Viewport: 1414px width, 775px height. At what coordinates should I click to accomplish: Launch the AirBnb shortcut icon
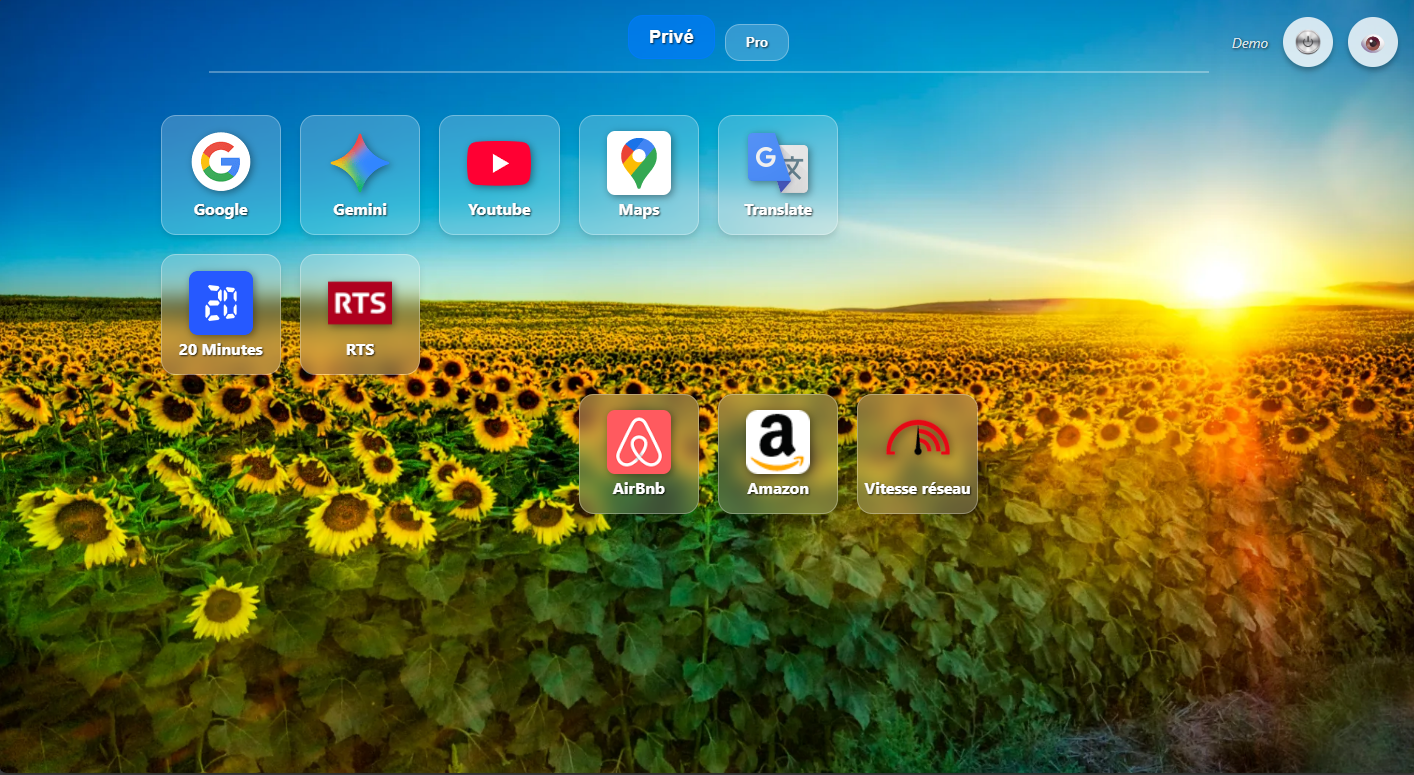[x=639, y=441]
